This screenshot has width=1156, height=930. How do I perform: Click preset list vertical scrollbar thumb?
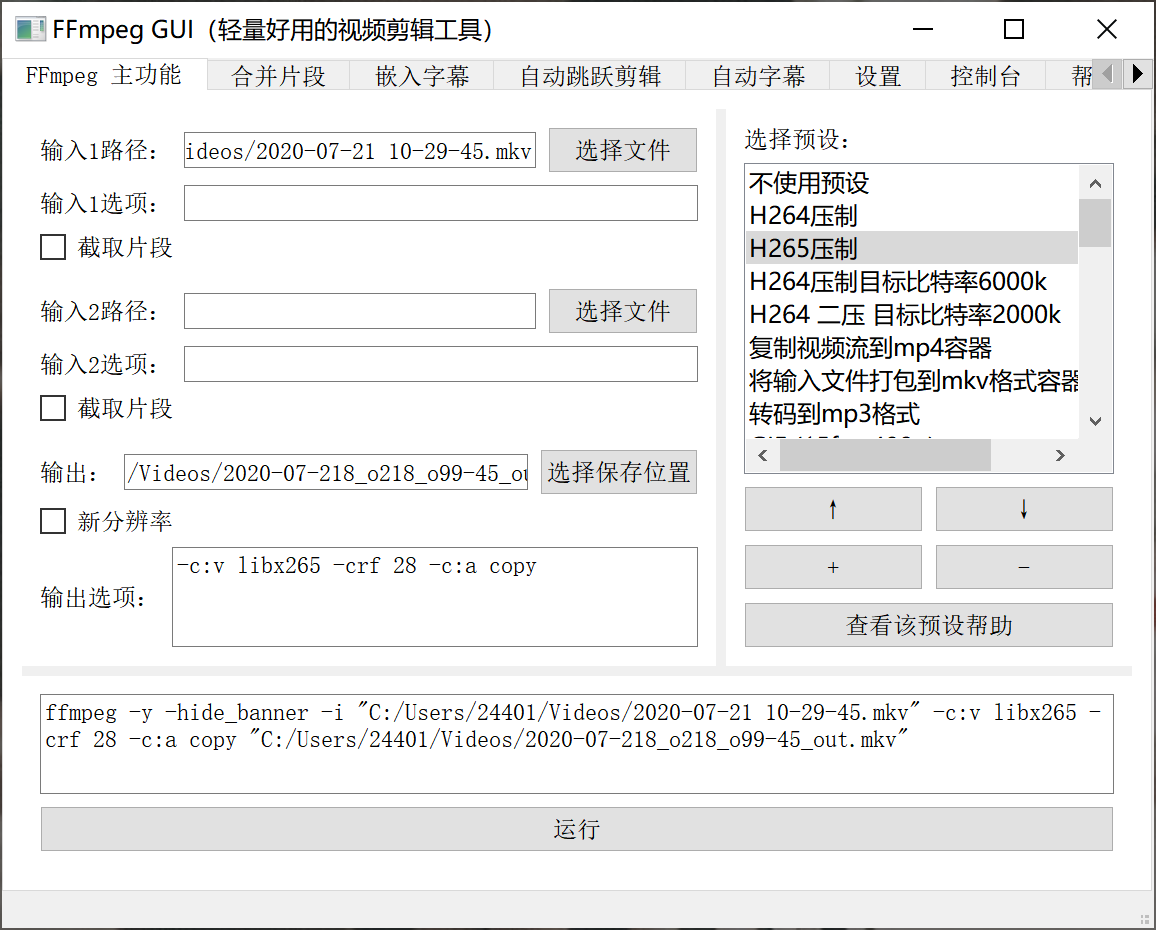tap(1096, 223)
